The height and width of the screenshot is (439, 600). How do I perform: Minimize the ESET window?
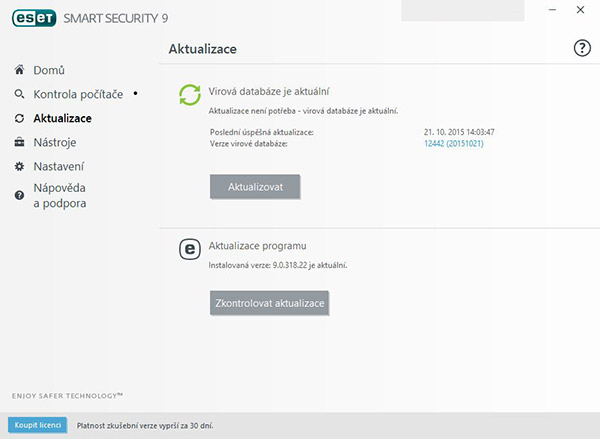[552, 10]
